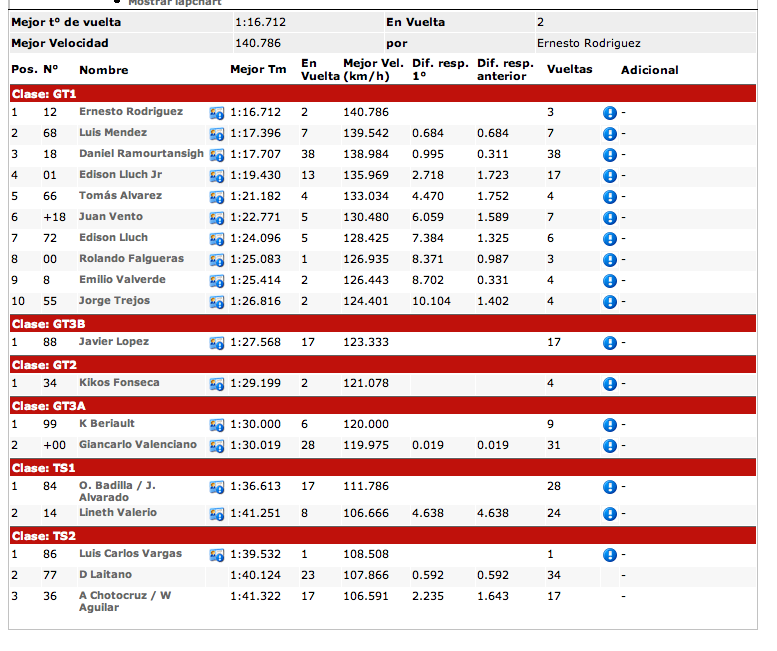Screen dimensions: 777x651
Task: Open lap icon for Lineth Valerio
Action: tap(216, 514)
